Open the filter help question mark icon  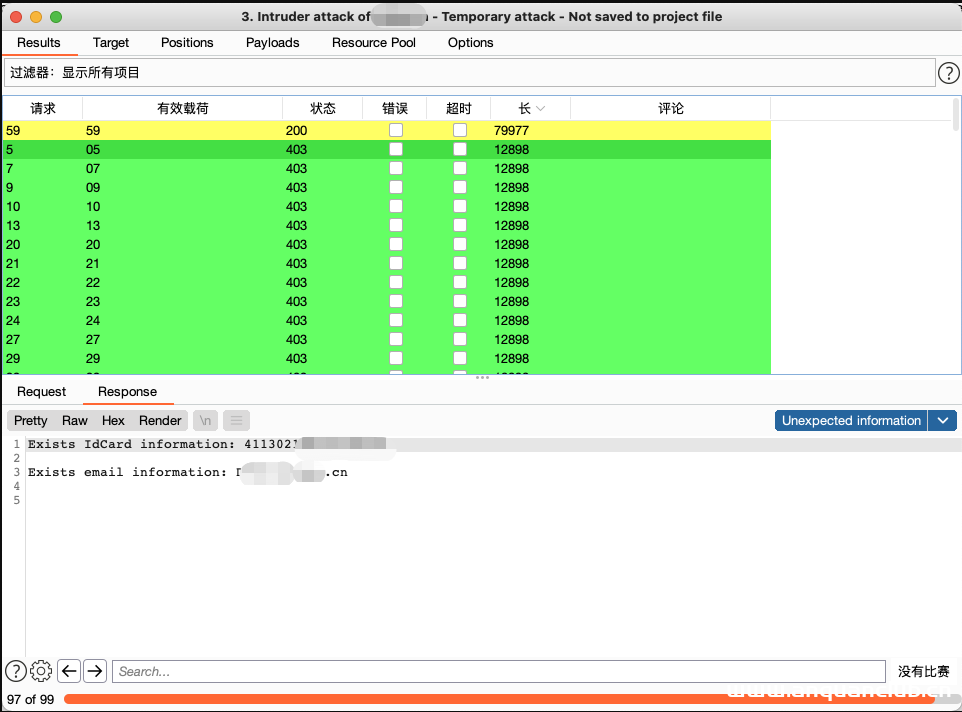[949, 73]
